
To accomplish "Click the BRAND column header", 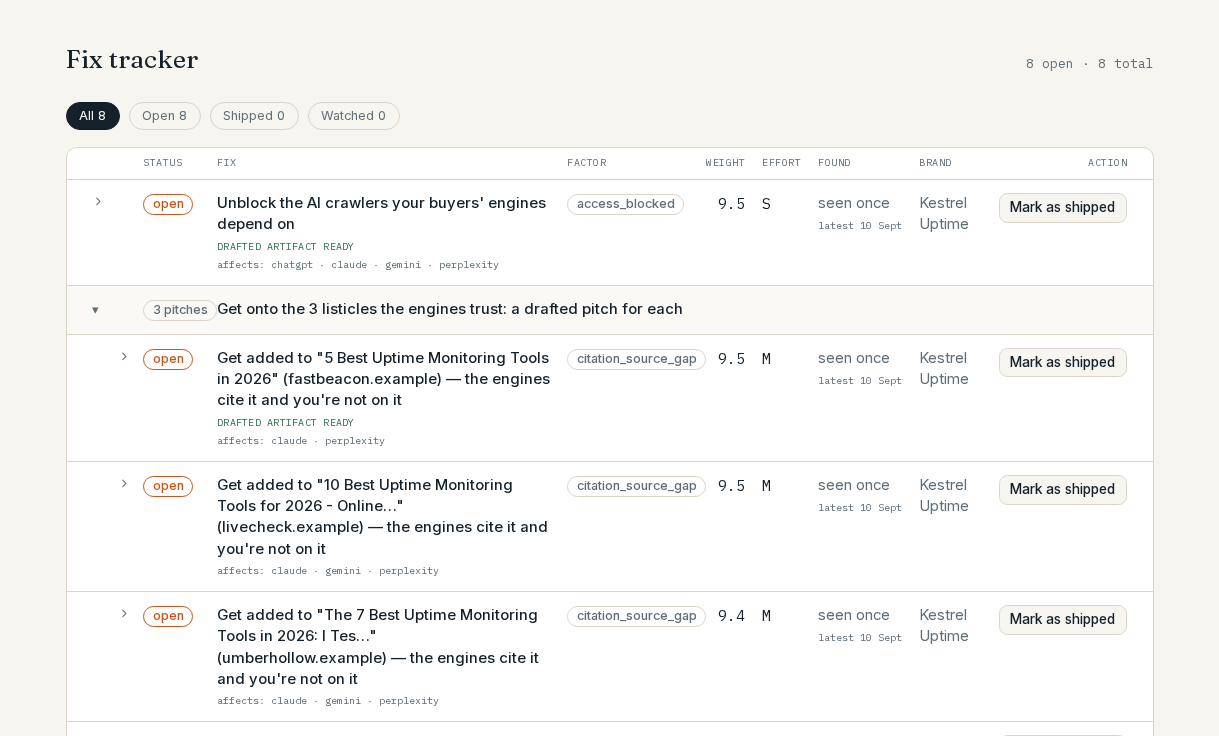I will point(936,163).
